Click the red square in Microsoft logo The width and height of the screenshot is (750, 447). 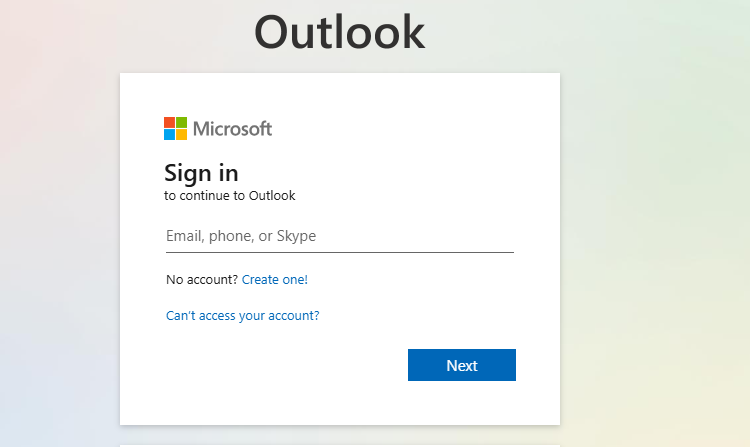click(170, 122)
